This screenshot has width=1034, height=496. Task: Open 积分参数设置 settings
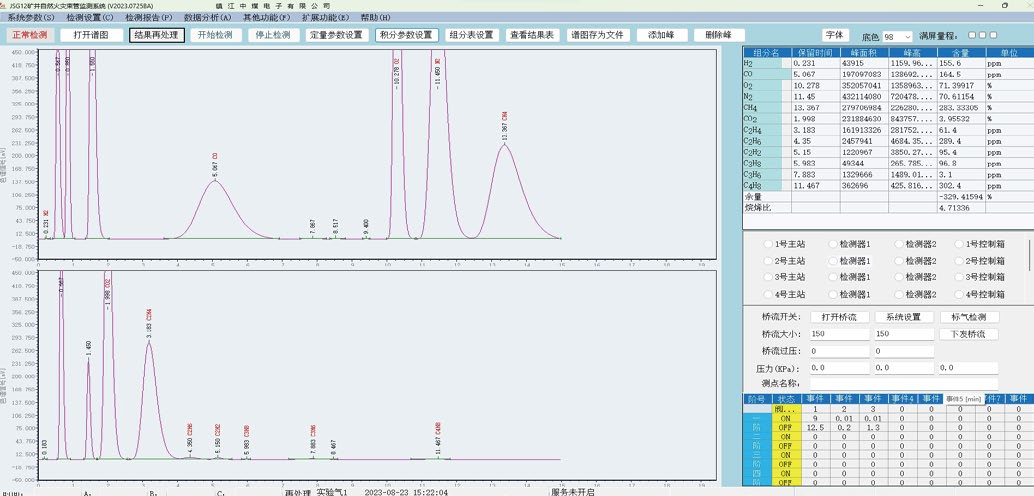point(406,35)
